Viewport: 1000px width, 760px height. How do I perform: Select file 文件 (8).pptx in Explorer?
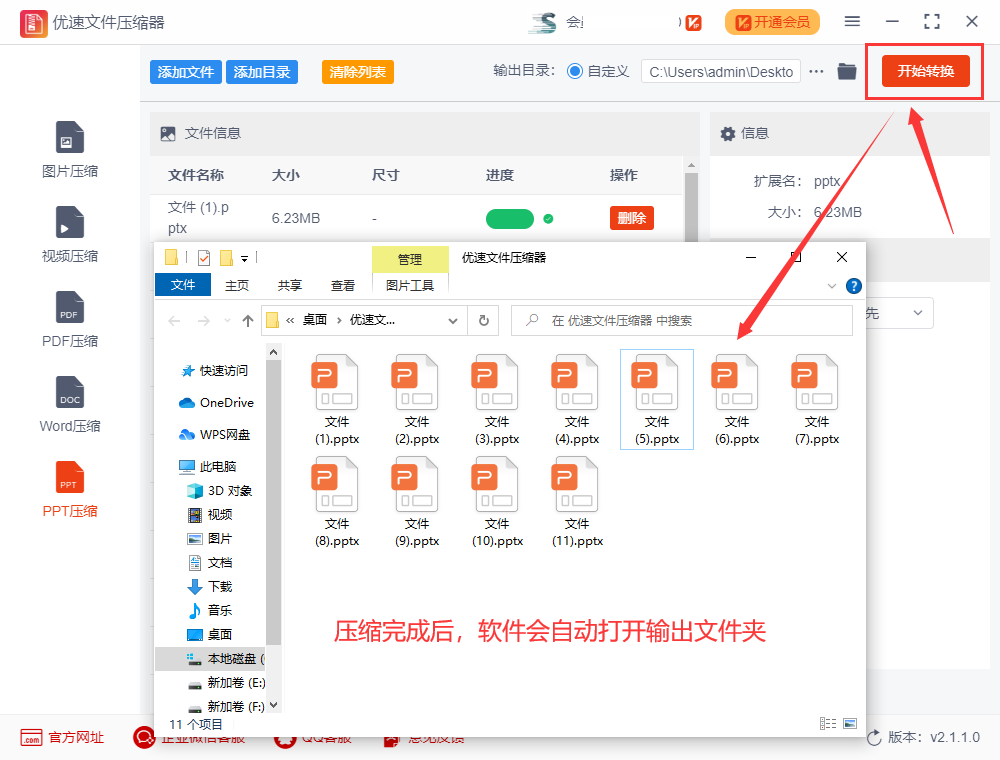(337, 502)
